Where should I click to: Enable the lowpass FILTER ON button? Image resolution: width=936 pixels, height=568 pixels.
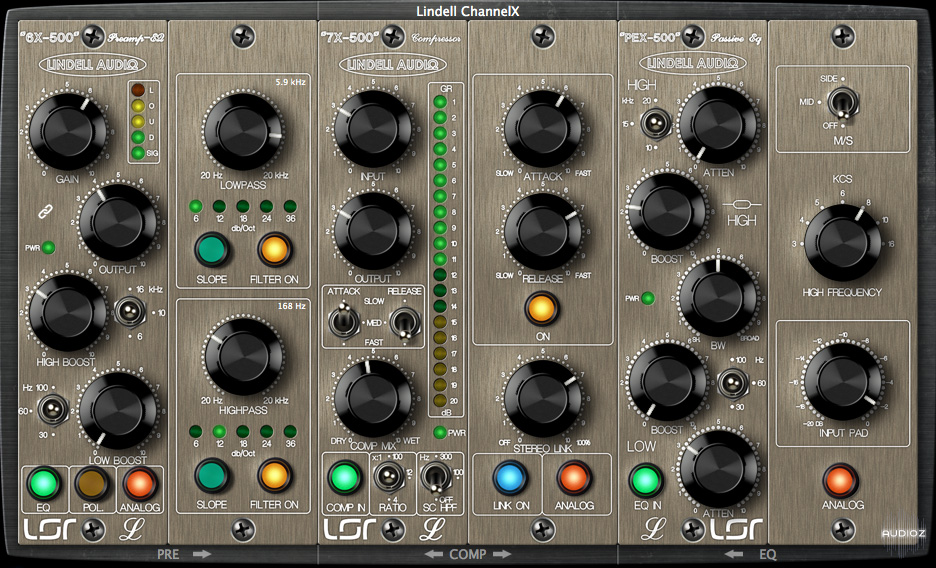[x=274, y=249]
